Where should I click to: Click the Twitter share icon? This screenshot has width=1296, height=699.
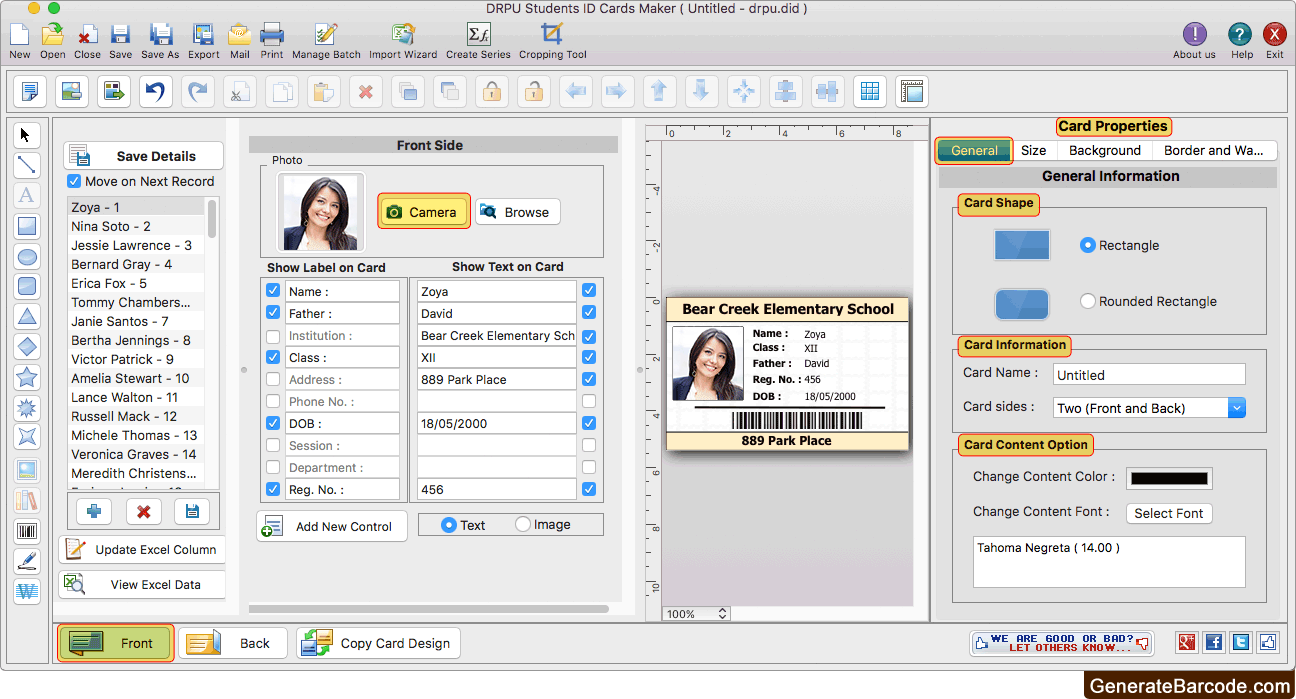(1241, 643)
